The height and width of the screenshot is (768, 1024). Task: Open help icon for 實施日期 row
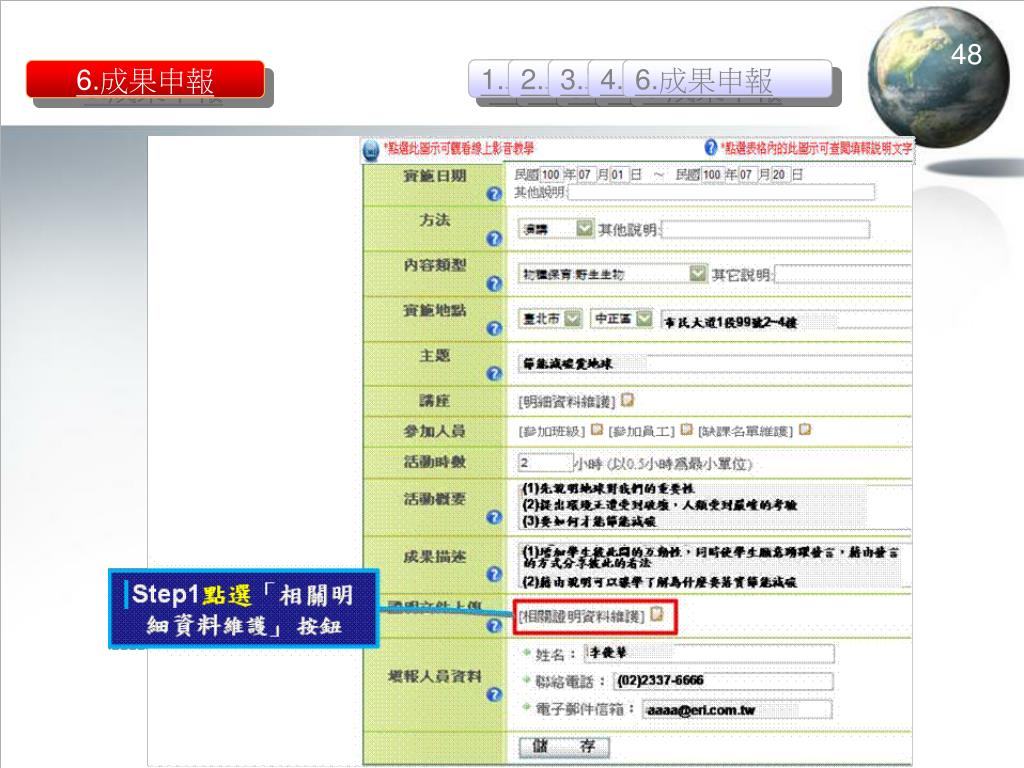(494, 194)
